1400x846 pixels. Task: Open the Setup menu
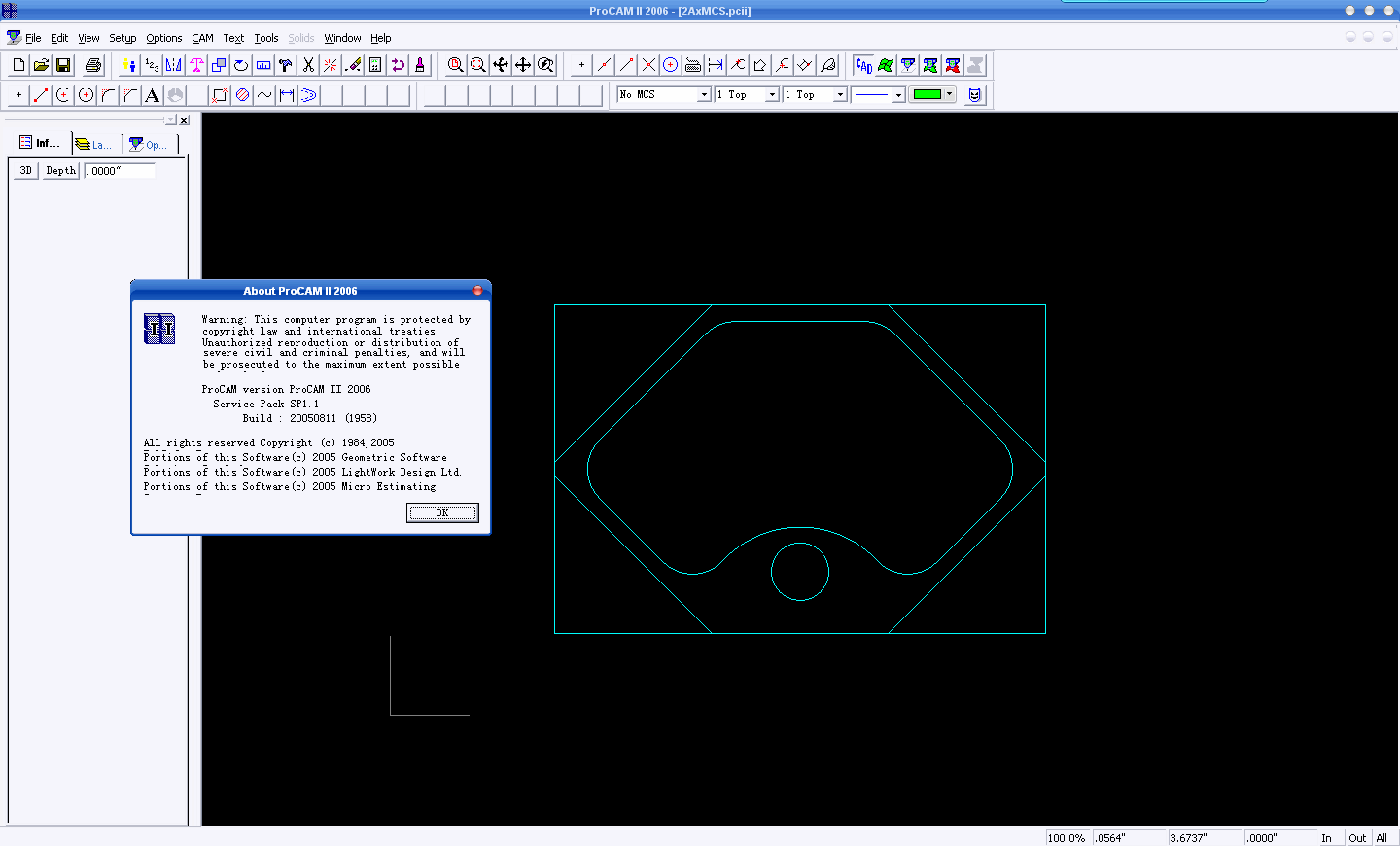point(122,38)
